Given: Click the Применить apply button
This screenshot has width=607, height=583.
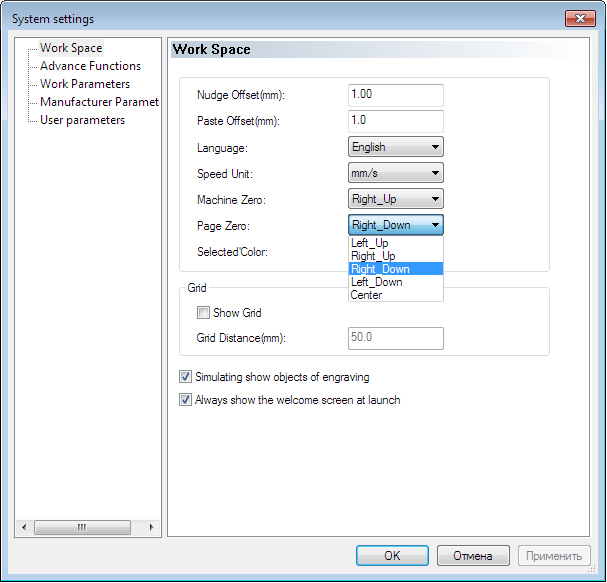Looking at the screenshot, I should click(x=554, y=556).
